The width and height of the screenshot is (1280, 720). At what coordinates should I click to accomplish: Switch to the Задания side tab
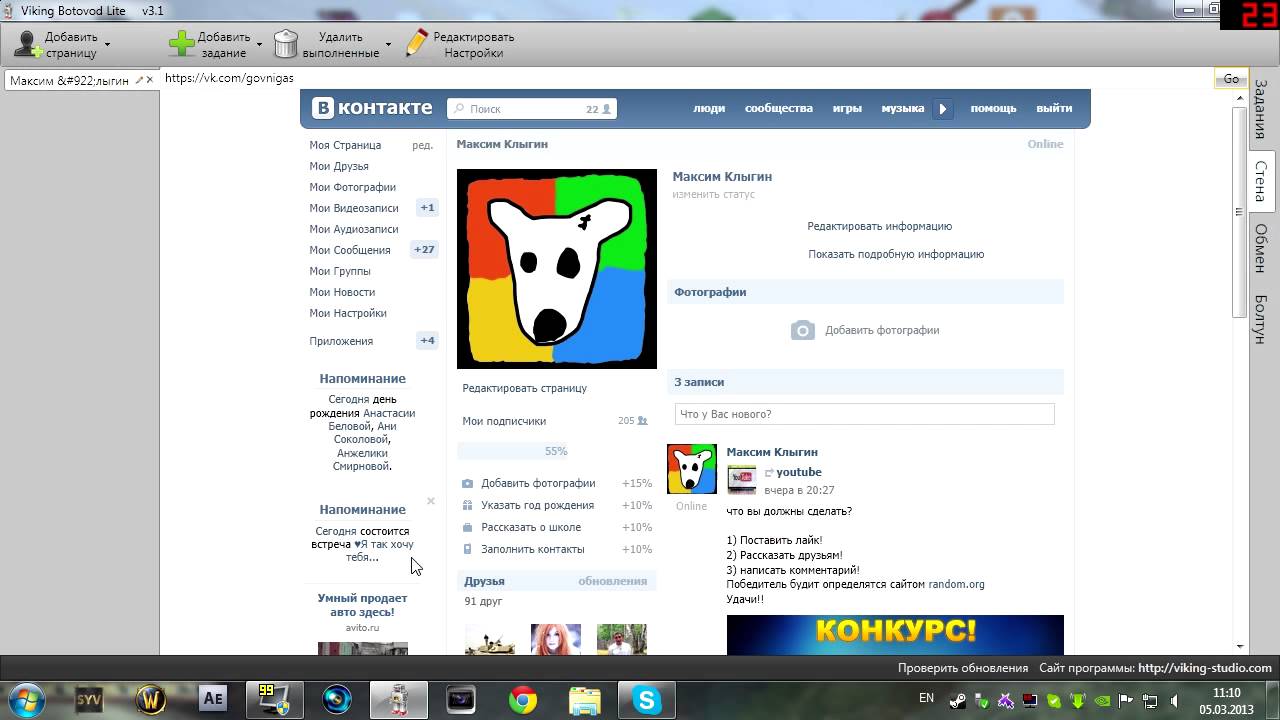point(1261,109)
